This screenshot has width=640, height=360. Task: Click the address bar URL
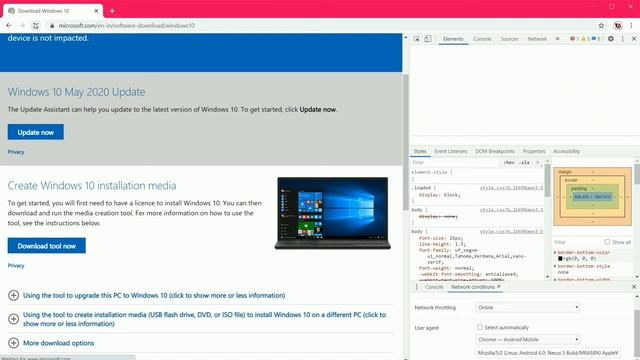tap(127, 25)
